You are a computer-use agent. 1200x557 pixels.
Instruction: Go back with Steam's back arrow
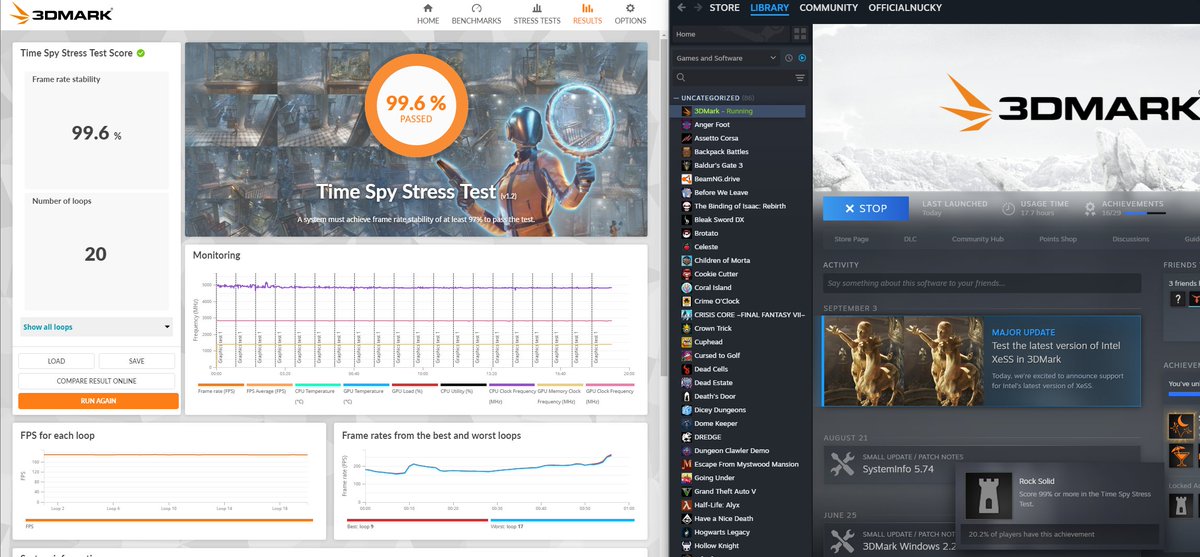click(682, 8)
